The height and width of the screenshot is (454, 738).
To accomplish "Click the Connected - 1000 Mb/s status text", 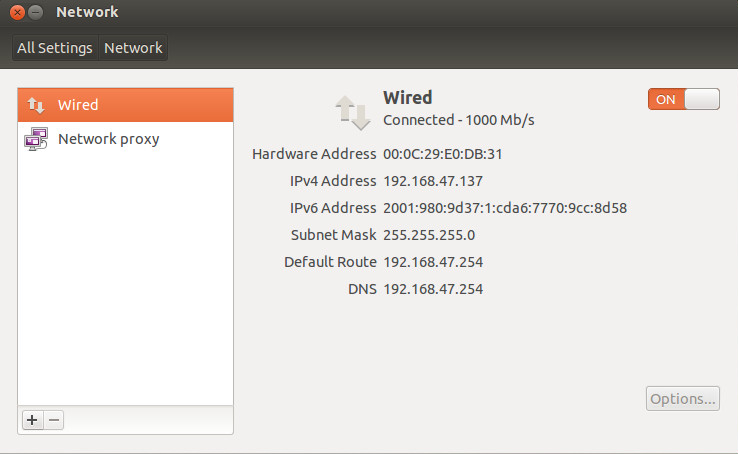I will (459, 120).
